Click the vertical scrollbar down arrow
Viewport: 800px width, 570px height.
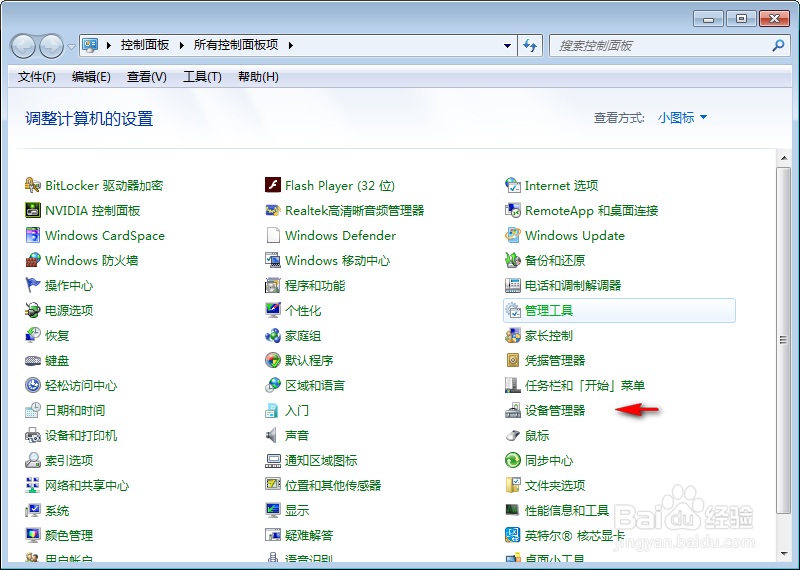pyautogui.click(x=784, y=553)
